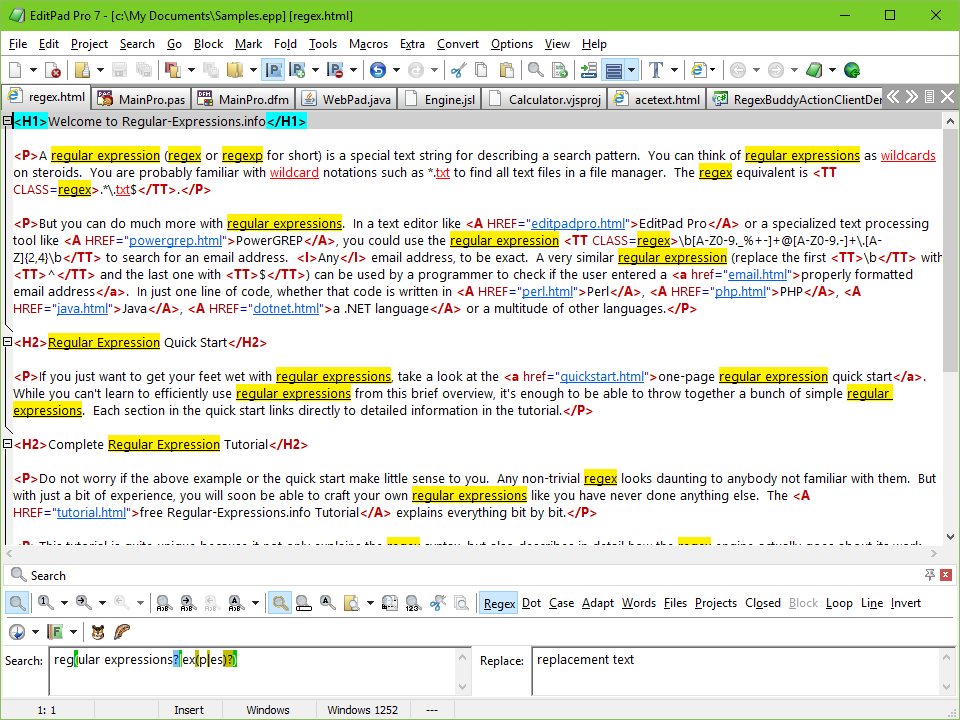Collapse the Regular Expression Quick Start fold
The image size is (960, 720).
pyautogui.click(x=7, y=342)
